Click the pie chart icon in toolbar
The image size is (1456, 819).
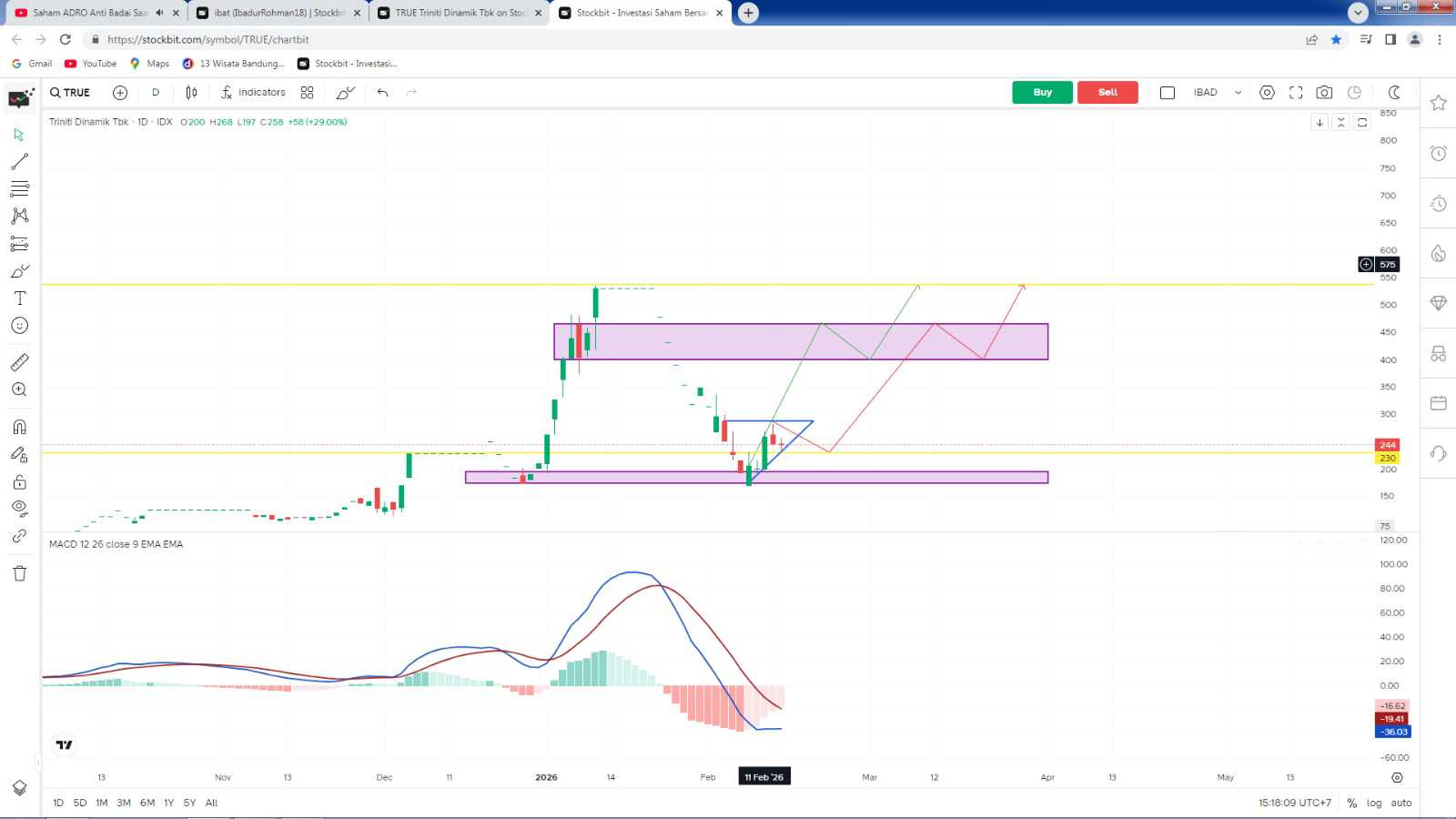[x=1354, y=93]
